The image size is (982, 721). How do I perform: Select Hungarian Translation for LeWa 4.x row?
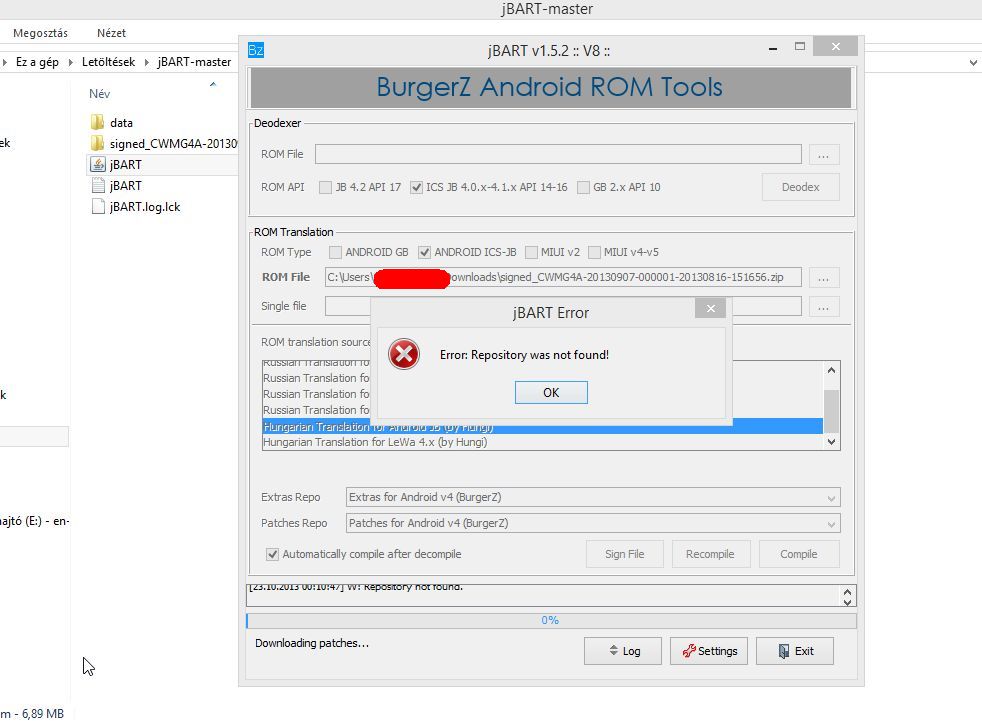(x=542, y=442)
